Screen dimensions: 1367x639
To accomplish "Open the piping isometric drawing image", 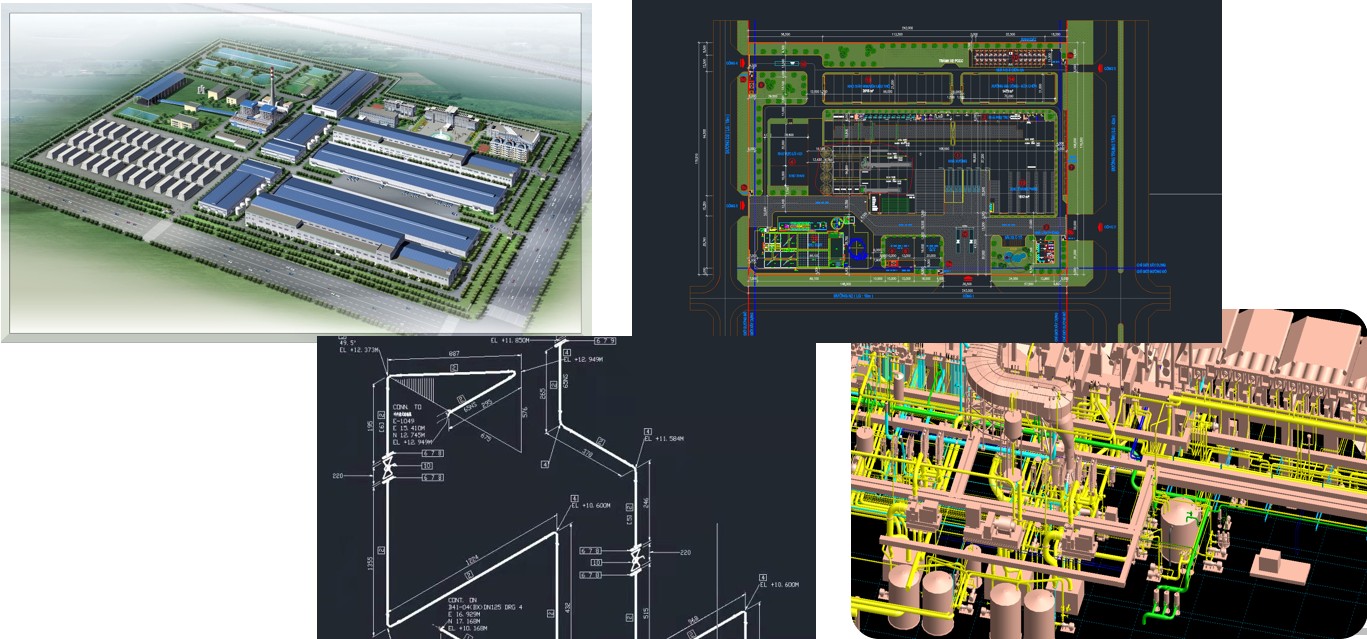I will coord(565,490).
